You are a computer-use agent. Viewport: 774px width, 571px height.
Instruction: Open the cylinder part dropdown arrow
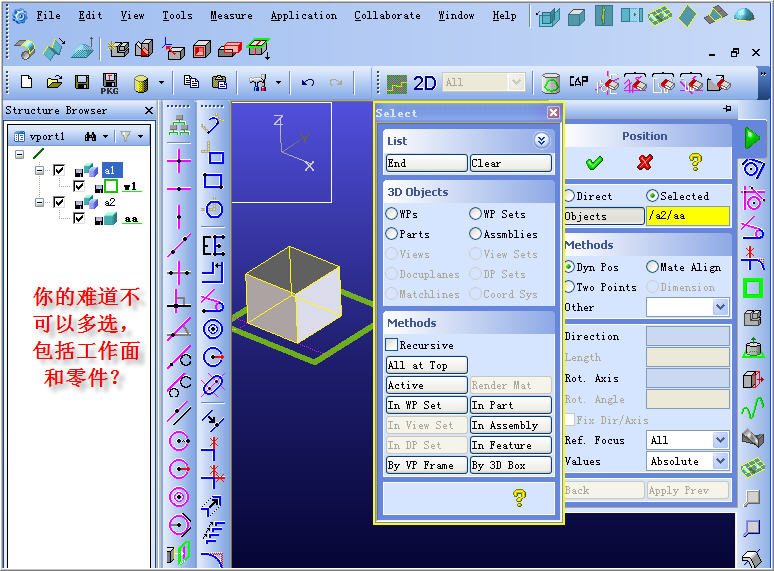pyautogui.click(x=161, y=82)
